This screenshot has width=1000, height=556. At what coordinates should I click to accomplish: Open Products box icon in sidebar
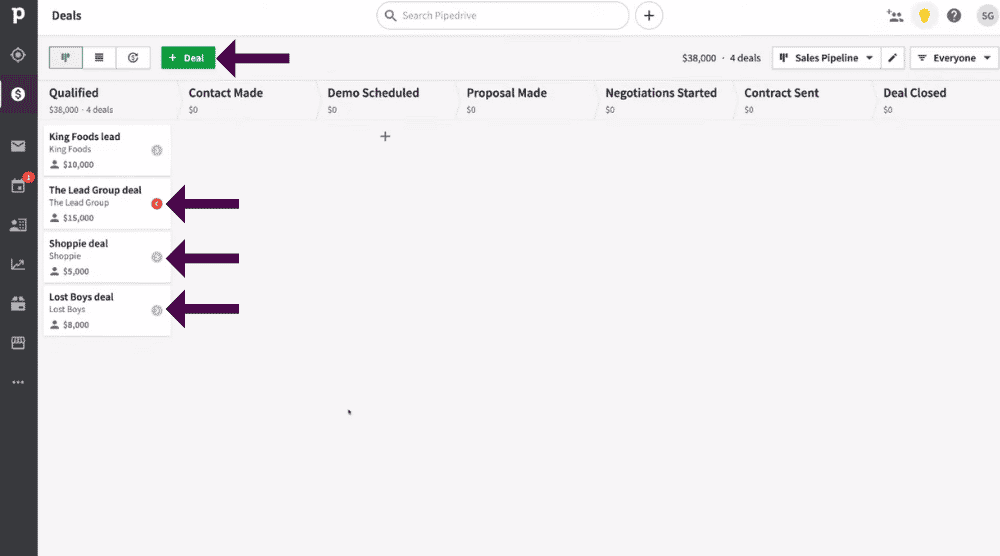(18, 304)
